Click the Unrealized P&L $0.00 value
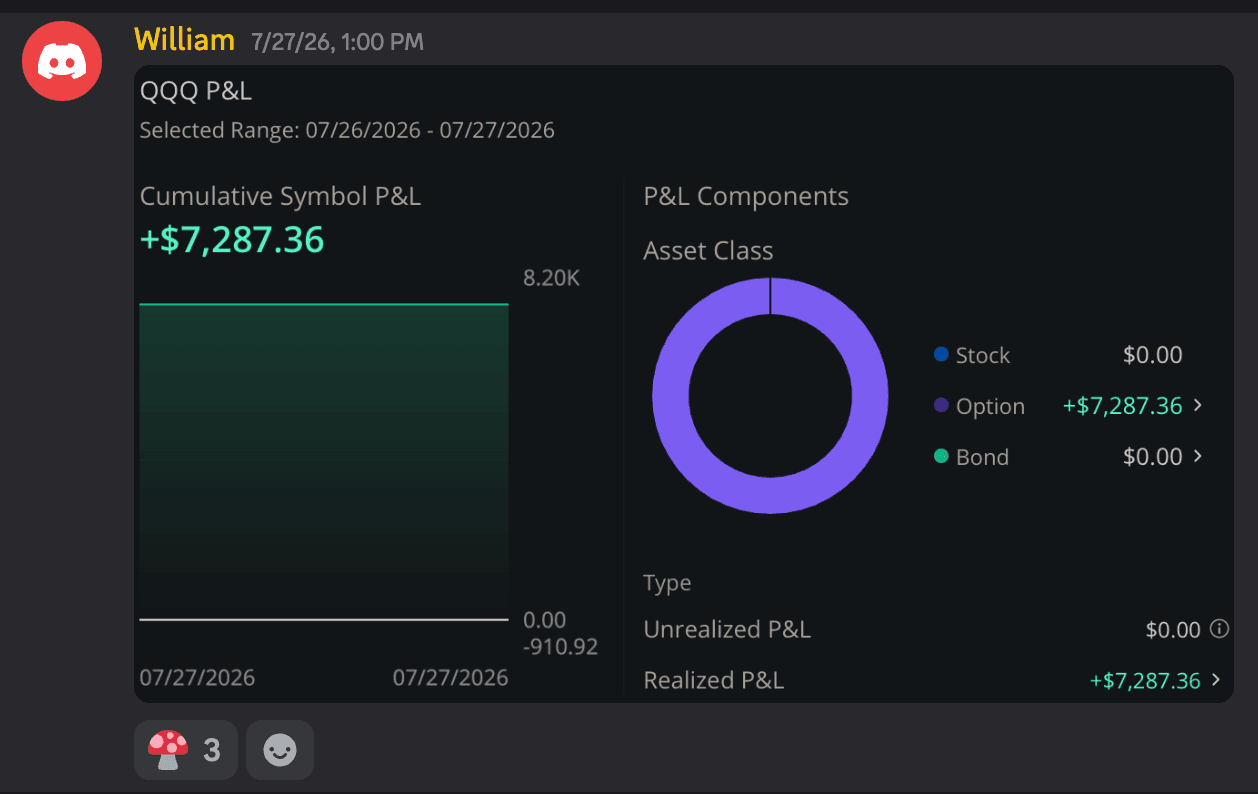Image resolution: width=1258 pixels, height=794 pixels. click(x=1173, y=630)
